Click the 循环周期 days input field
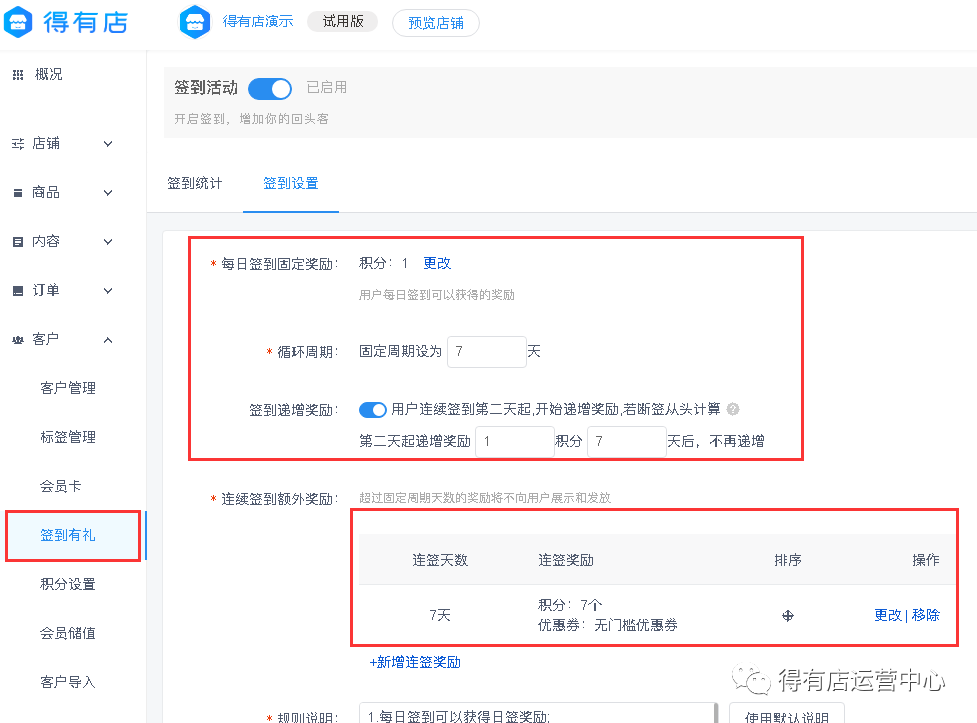This screenshot has height=723, width=977. tap(486, 352)
